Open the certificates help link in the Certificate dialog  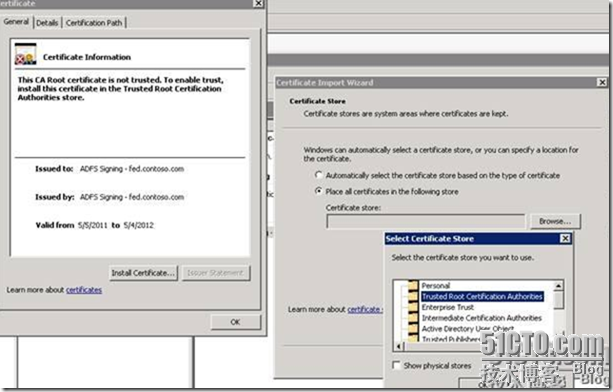(84, 290)
